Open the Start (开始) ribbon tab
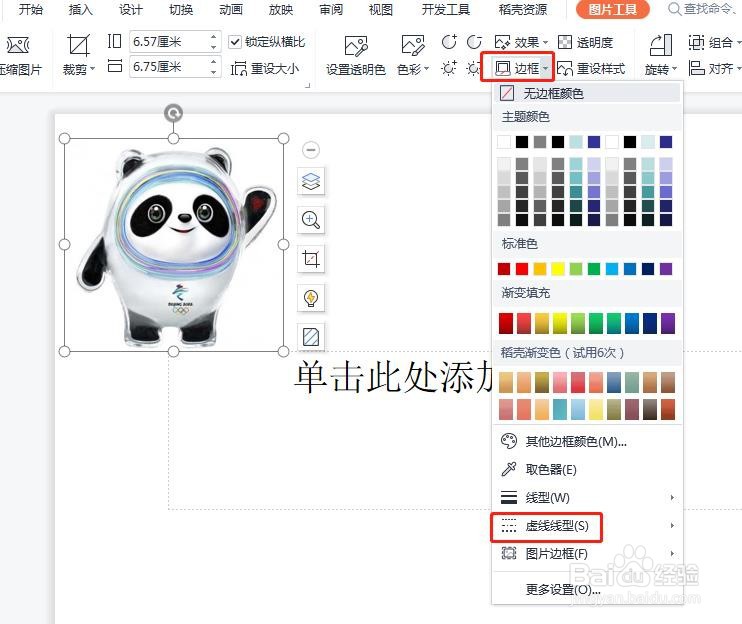Viewport: 742px width, 624px height. [x=30, y=9]
